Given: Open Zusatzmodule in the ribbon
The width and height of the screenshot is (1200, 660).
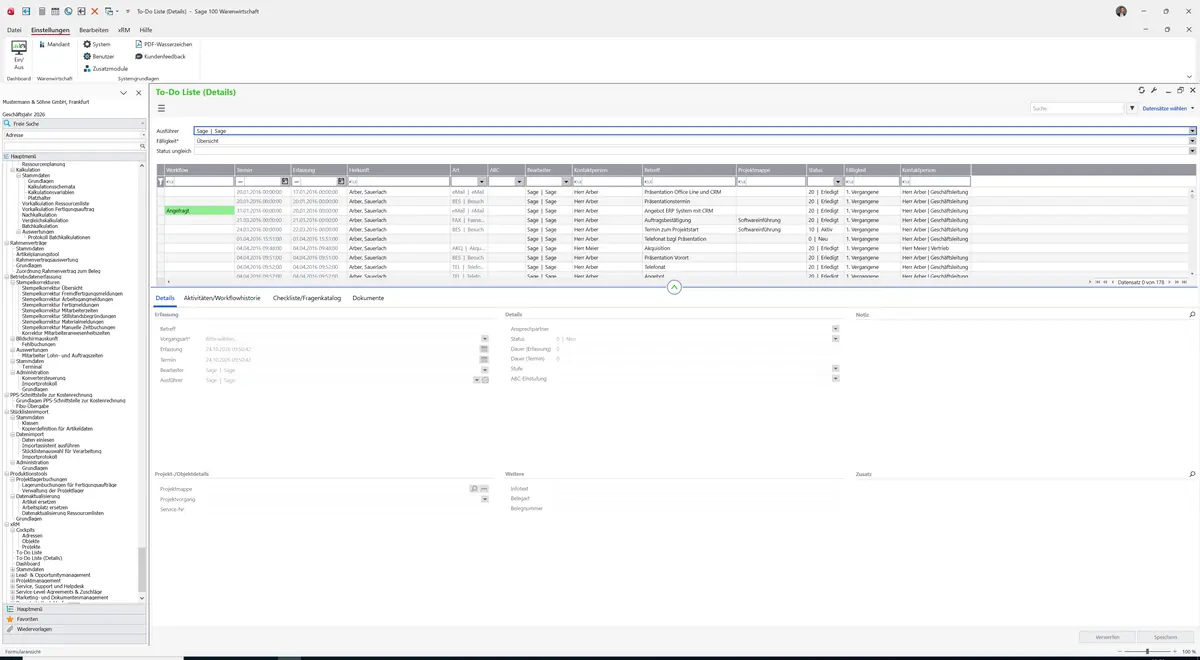Looking at the screenshot, I should (x=106, y=68).
